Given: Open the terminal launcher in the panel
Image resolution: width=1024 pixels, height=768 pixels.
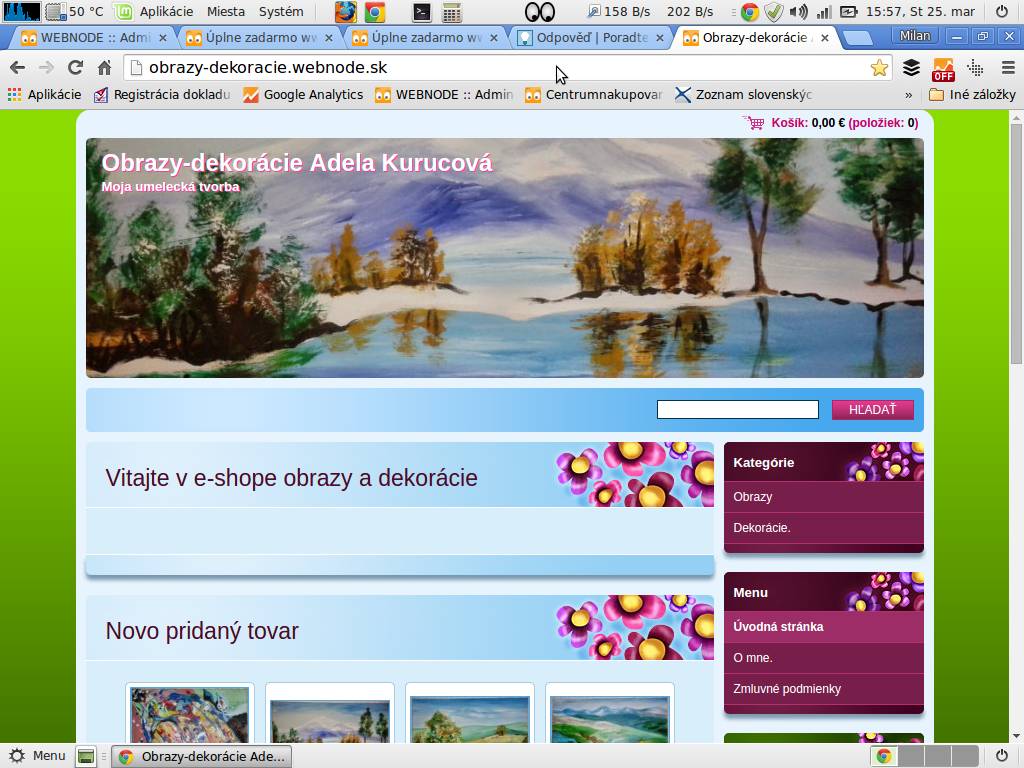Looking at the screenshot, I should coord(422,12).
